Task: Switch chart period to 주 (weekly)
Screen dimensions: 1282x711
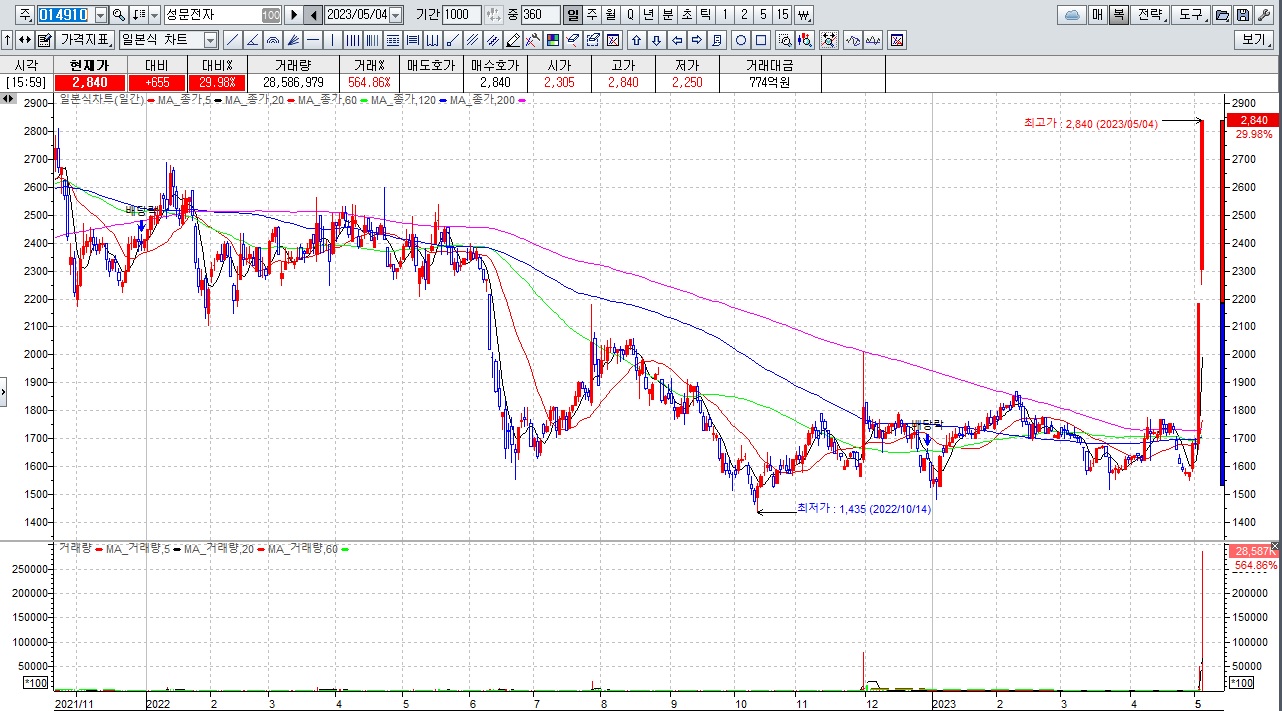Action: pyautogui.click(x=591, y=15)
